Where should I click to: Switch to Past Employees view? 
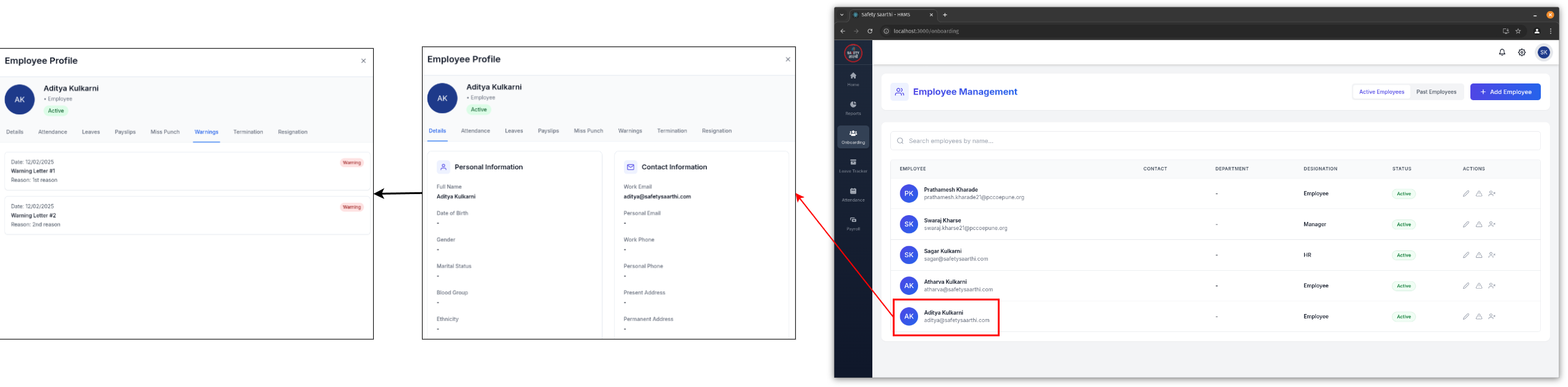point(1436,92)
